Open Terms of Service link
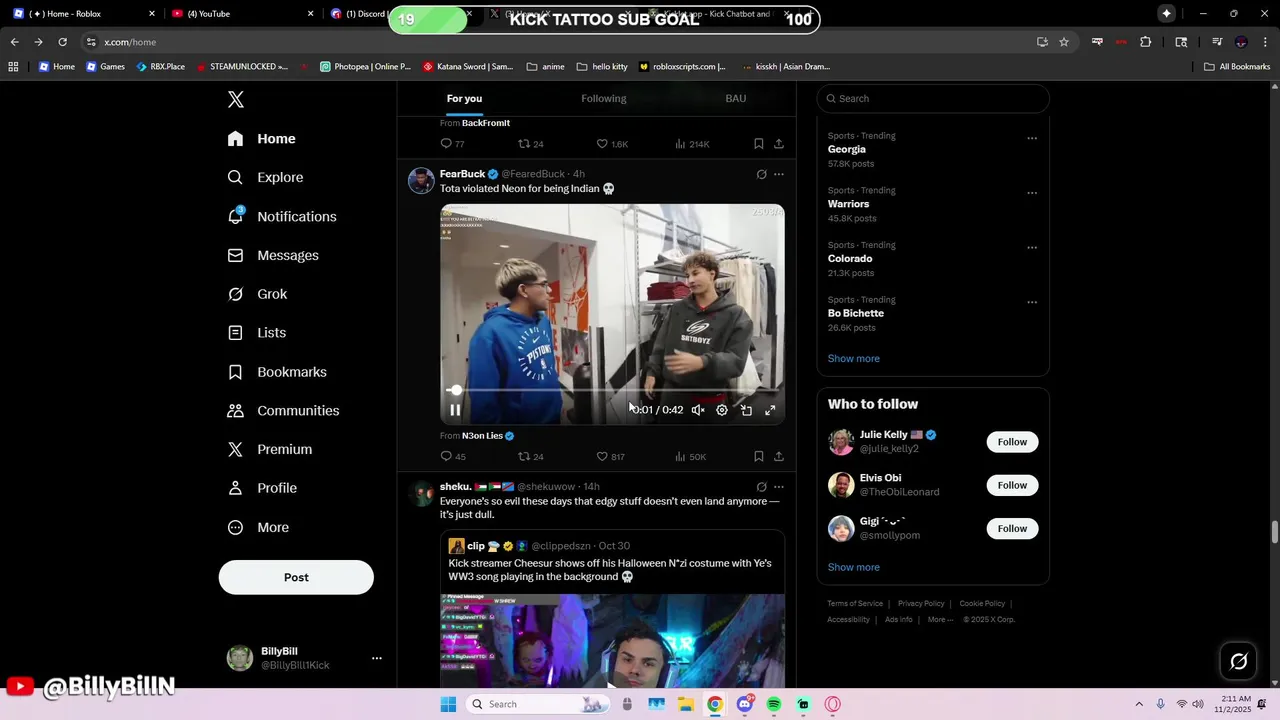This screenshot has width=1280, height=720. (x=855, y=604)
